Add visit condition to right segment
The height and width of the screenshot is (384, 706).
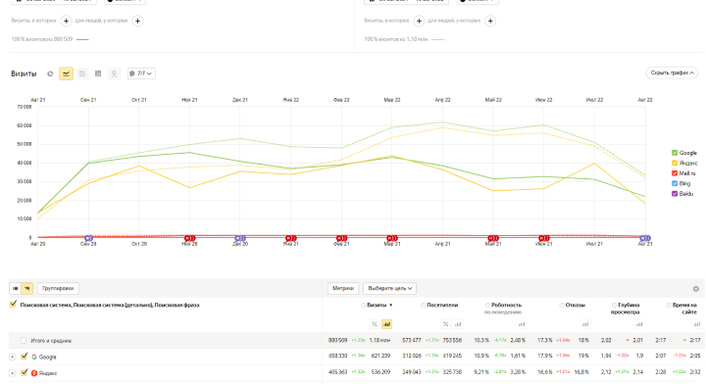coord(419,21)
